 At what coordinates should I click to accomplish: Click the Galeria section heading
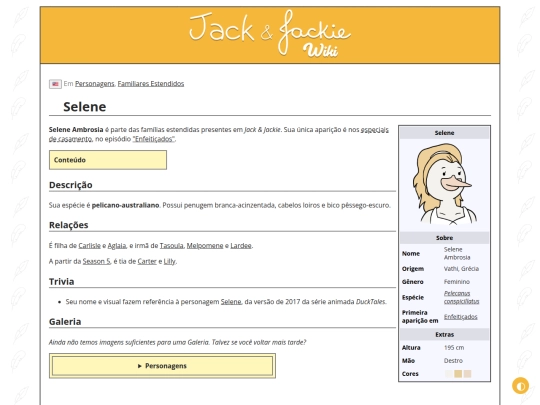point(65,322)
